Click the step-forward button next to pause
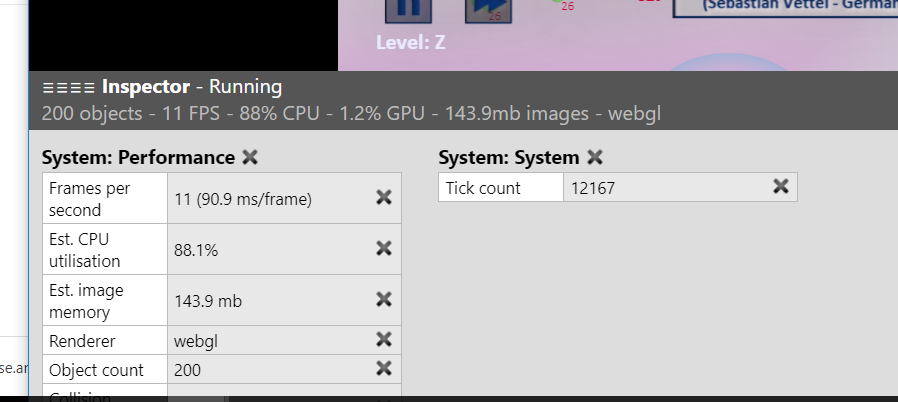The height and width of the screenshot is (402, 898). [x=488, y=10]
